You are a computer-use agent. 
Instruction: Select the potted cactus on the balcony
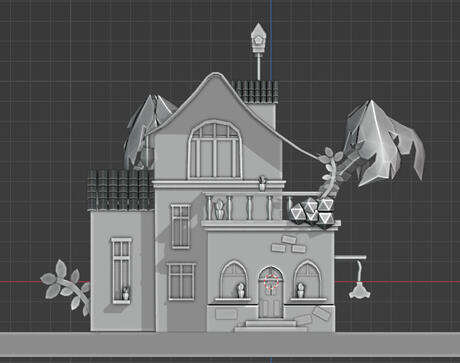219,209
